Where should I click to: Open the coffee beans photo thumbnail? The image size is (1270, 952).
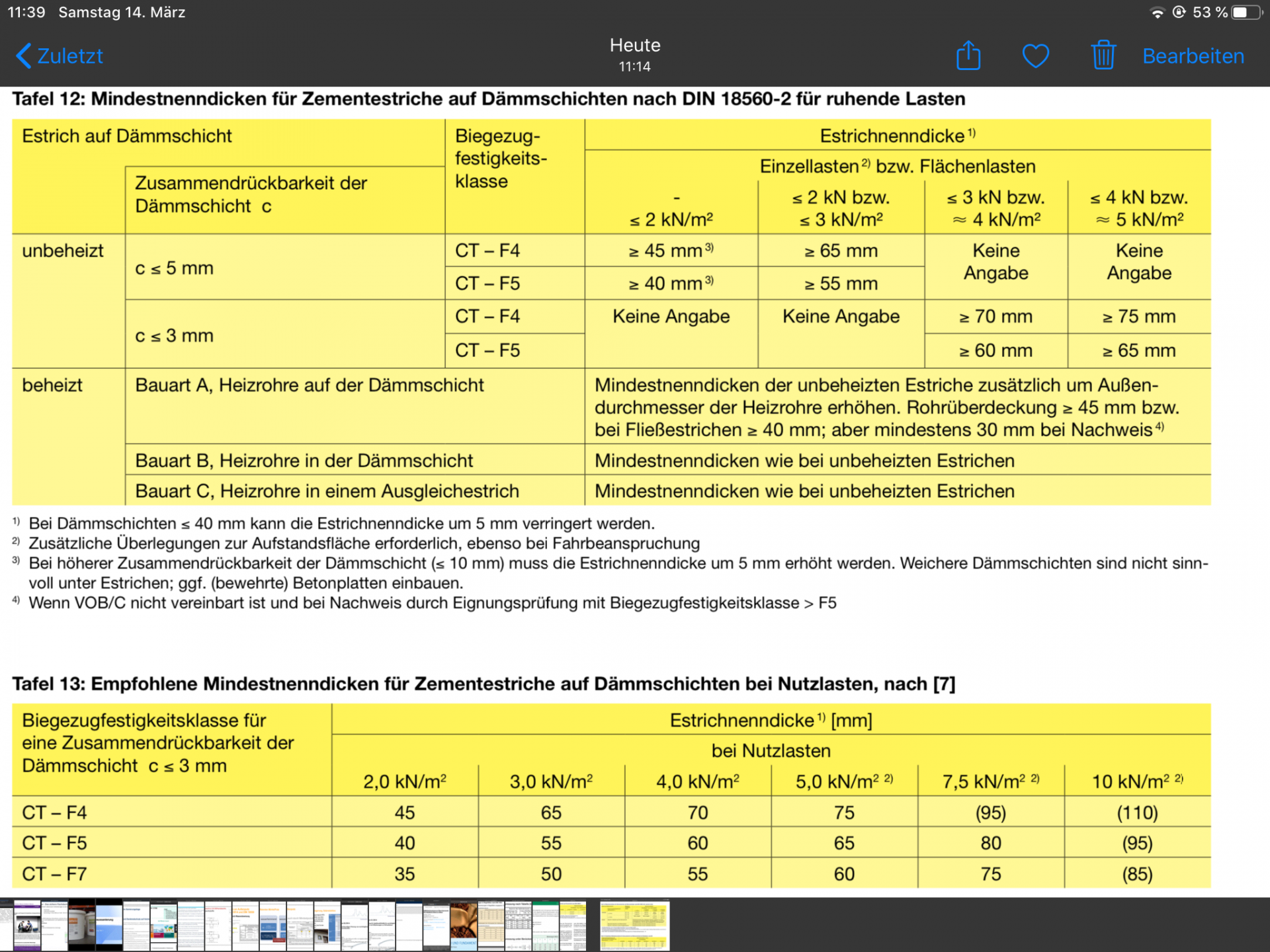pos(463,925)
